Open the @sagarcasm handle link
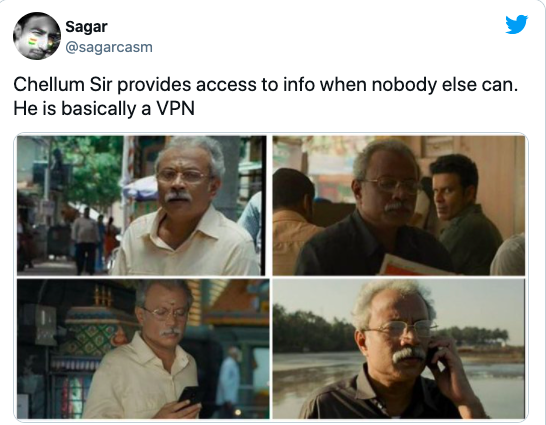 [109, 47]
